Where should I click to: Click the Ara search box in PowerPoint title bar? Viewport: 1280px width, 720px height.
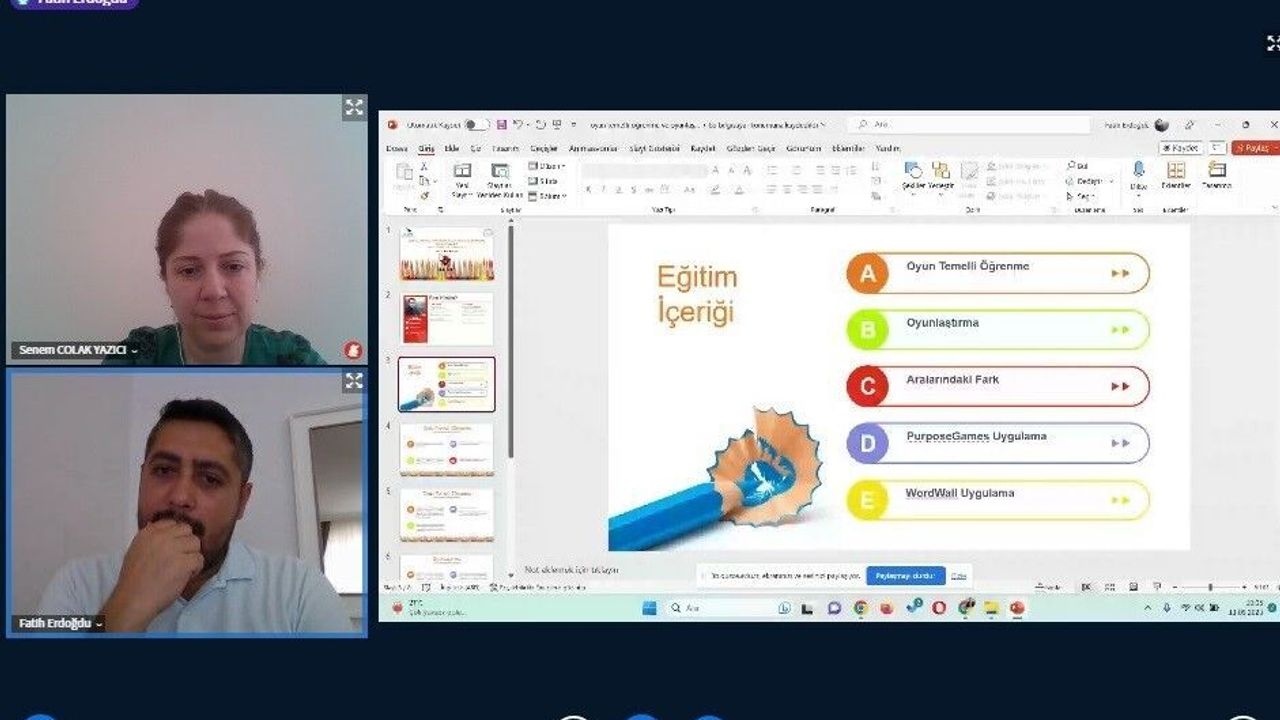pyautogui.click(x=970, y=125)
